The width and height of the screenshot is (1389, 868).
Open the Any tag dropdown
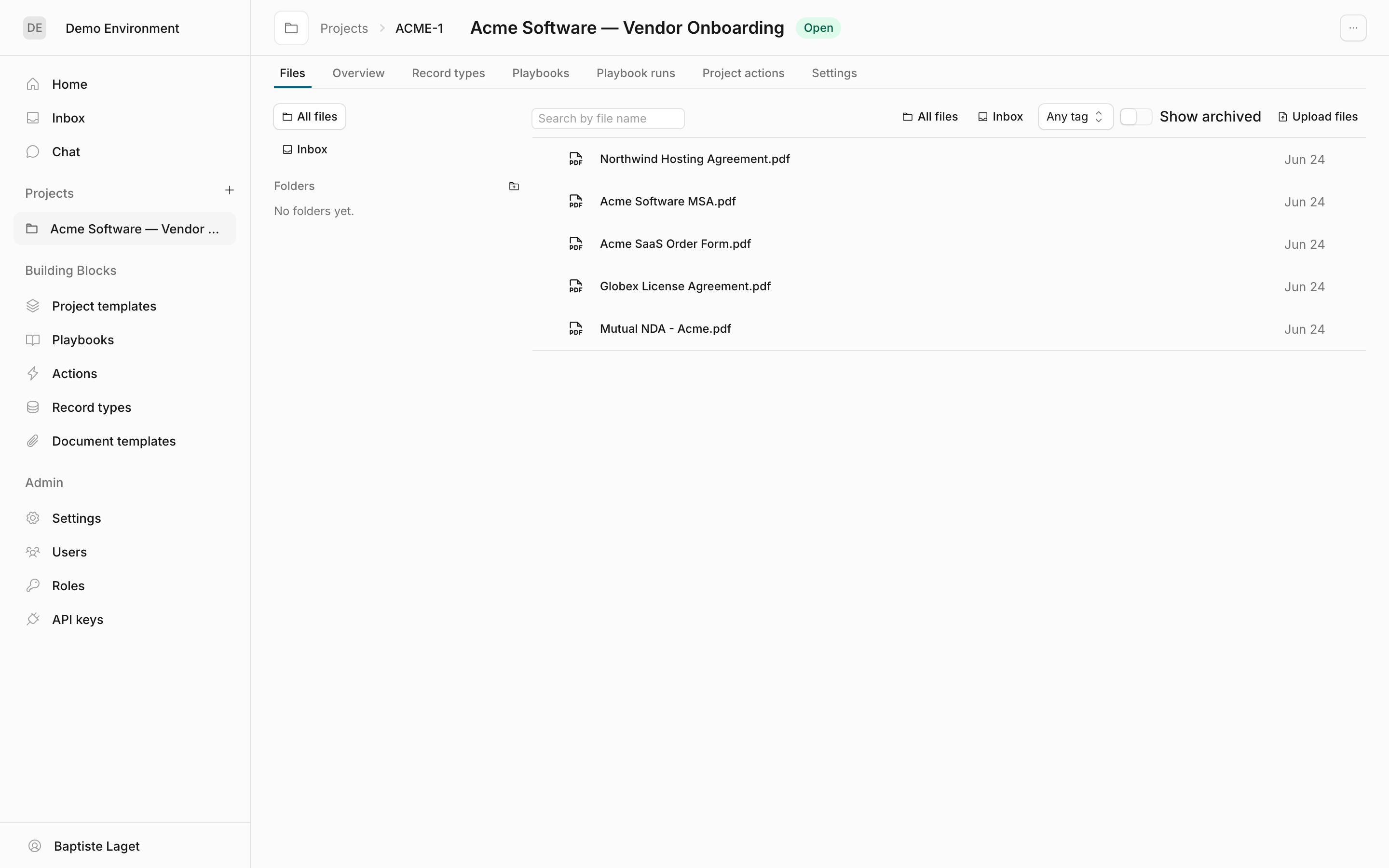click(x=1075, y=117)
